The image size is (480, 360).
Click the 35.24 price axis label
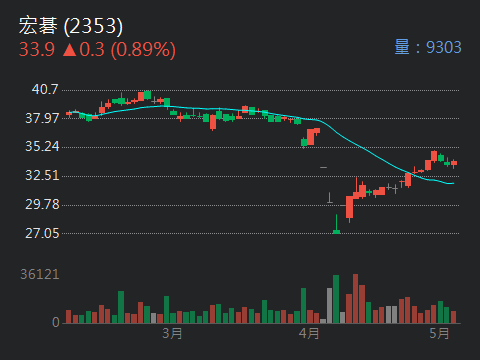42,147
